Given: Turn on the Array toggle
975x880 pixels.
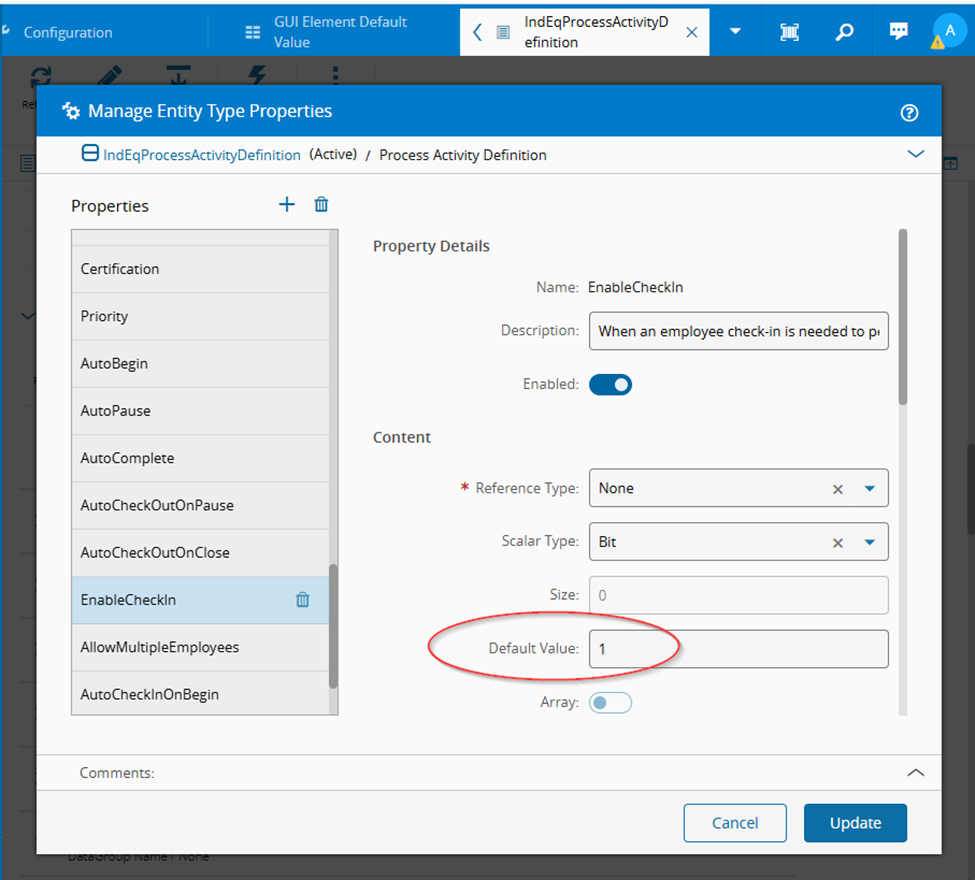Looking at the screenshot, I should pos(610,703).
